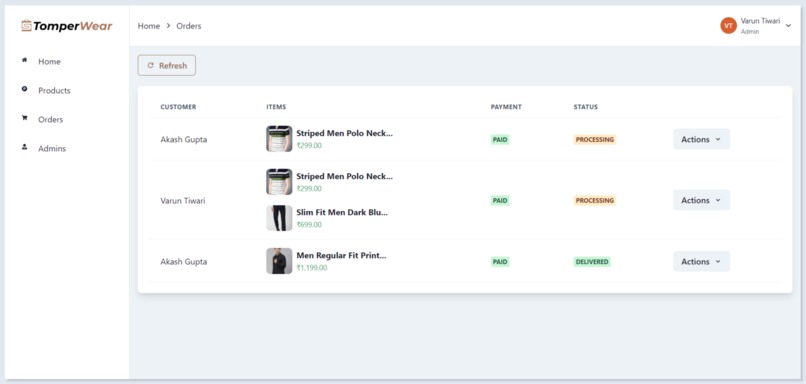This screenshot has width=806, height=384.
Task: Click the Home sidebar house icon
Action: (24, 60)
